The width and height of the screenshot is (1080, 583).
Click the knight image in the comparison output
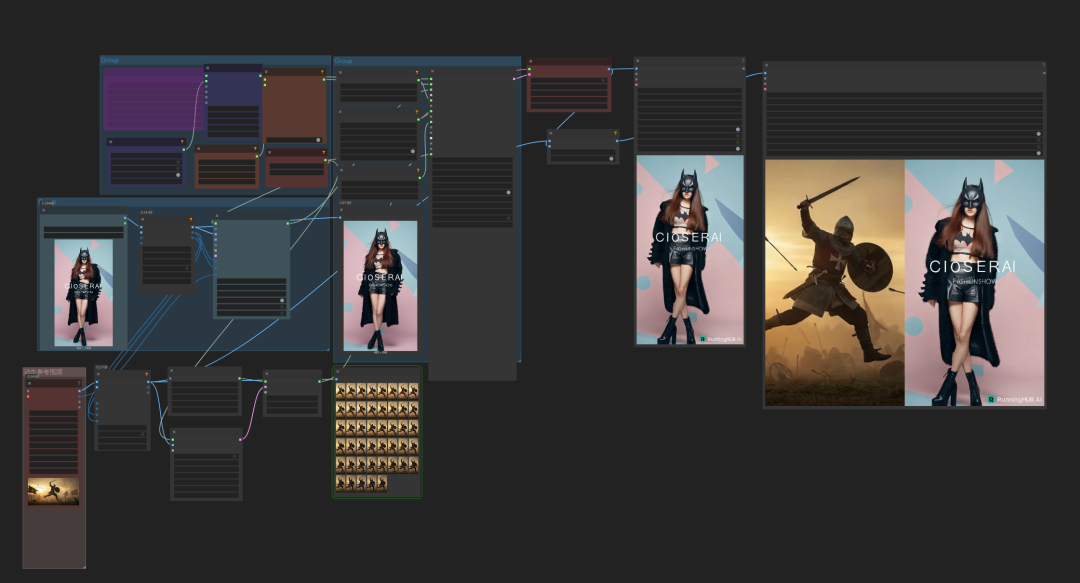click(x=835, y=283)
